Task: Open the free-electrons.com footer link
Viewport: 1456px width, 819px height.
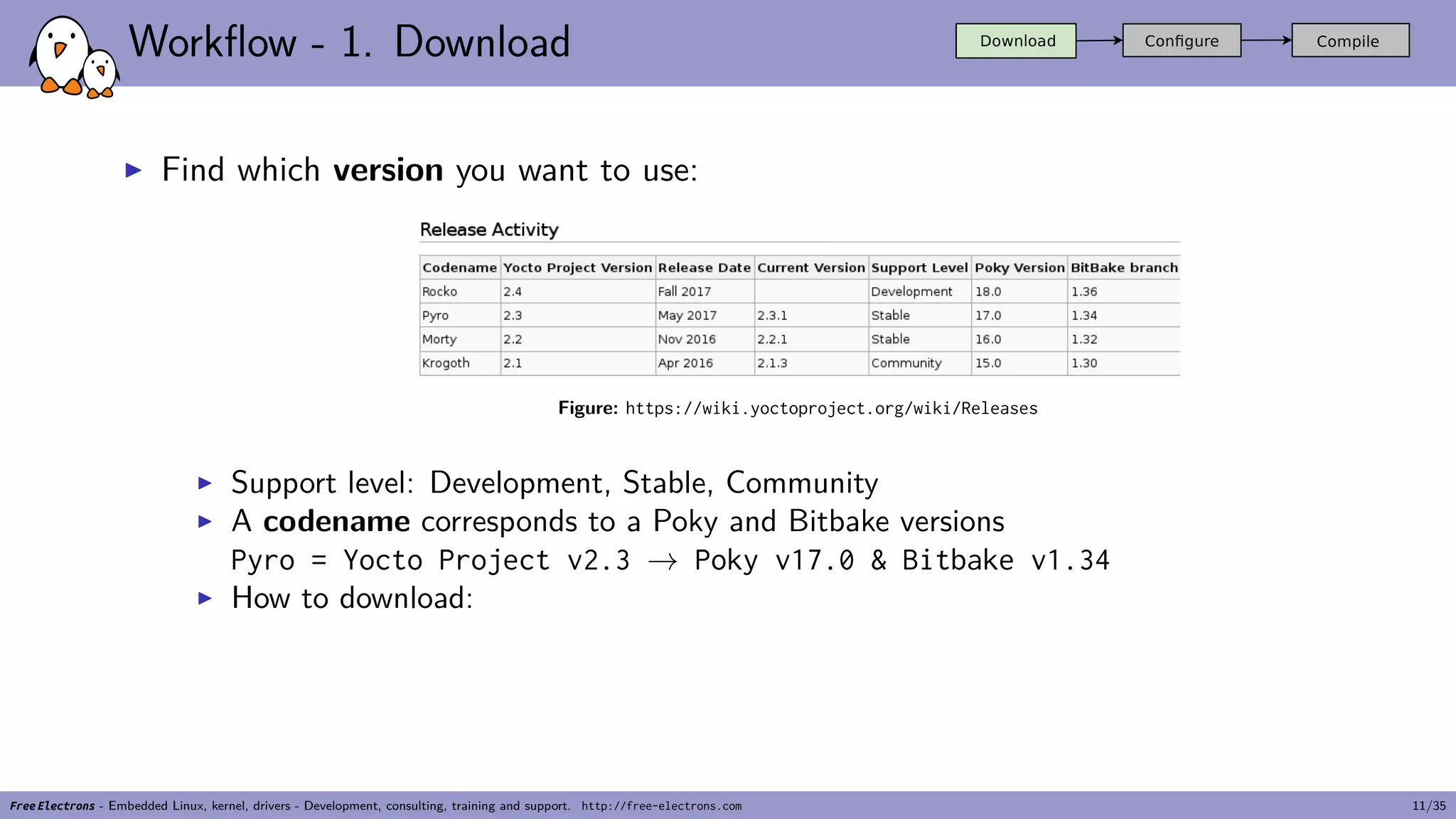Action: 661,805
